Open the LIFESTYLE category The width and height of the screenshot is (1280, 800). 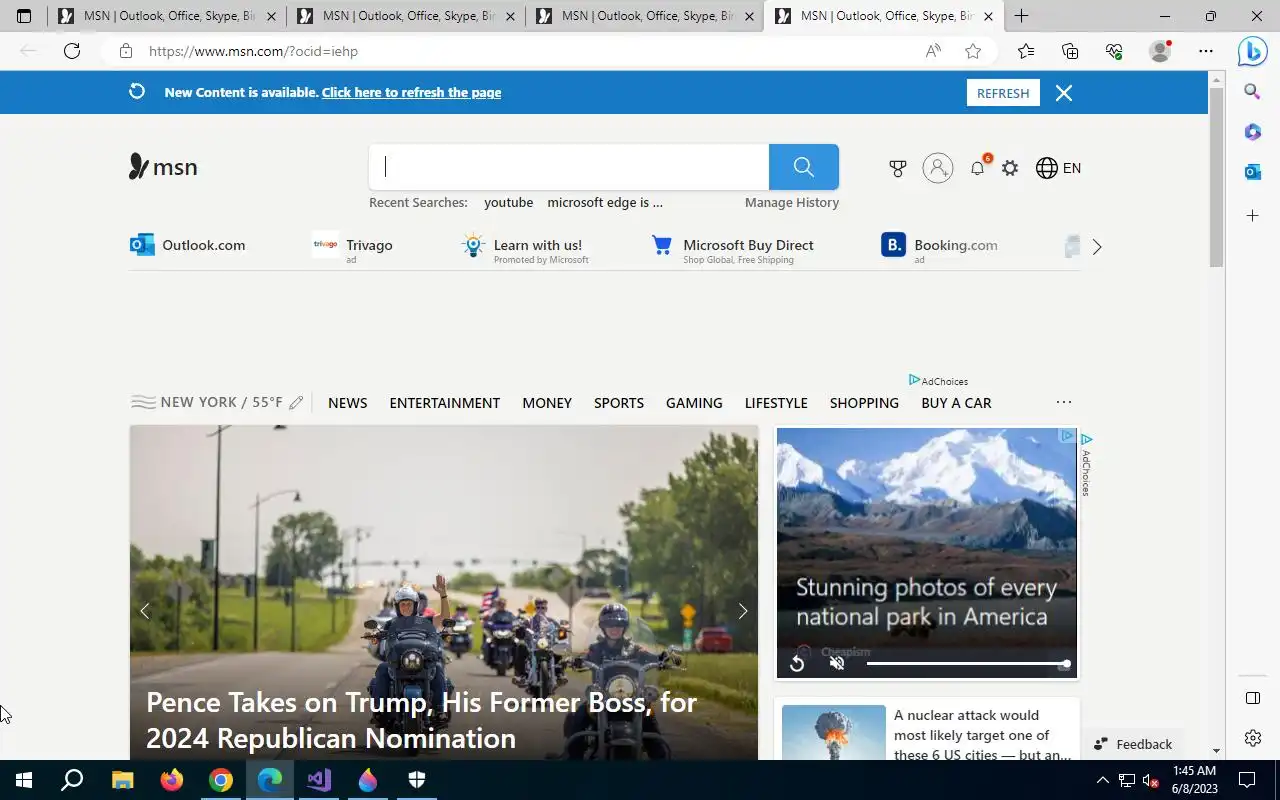[x=776, y=403]
